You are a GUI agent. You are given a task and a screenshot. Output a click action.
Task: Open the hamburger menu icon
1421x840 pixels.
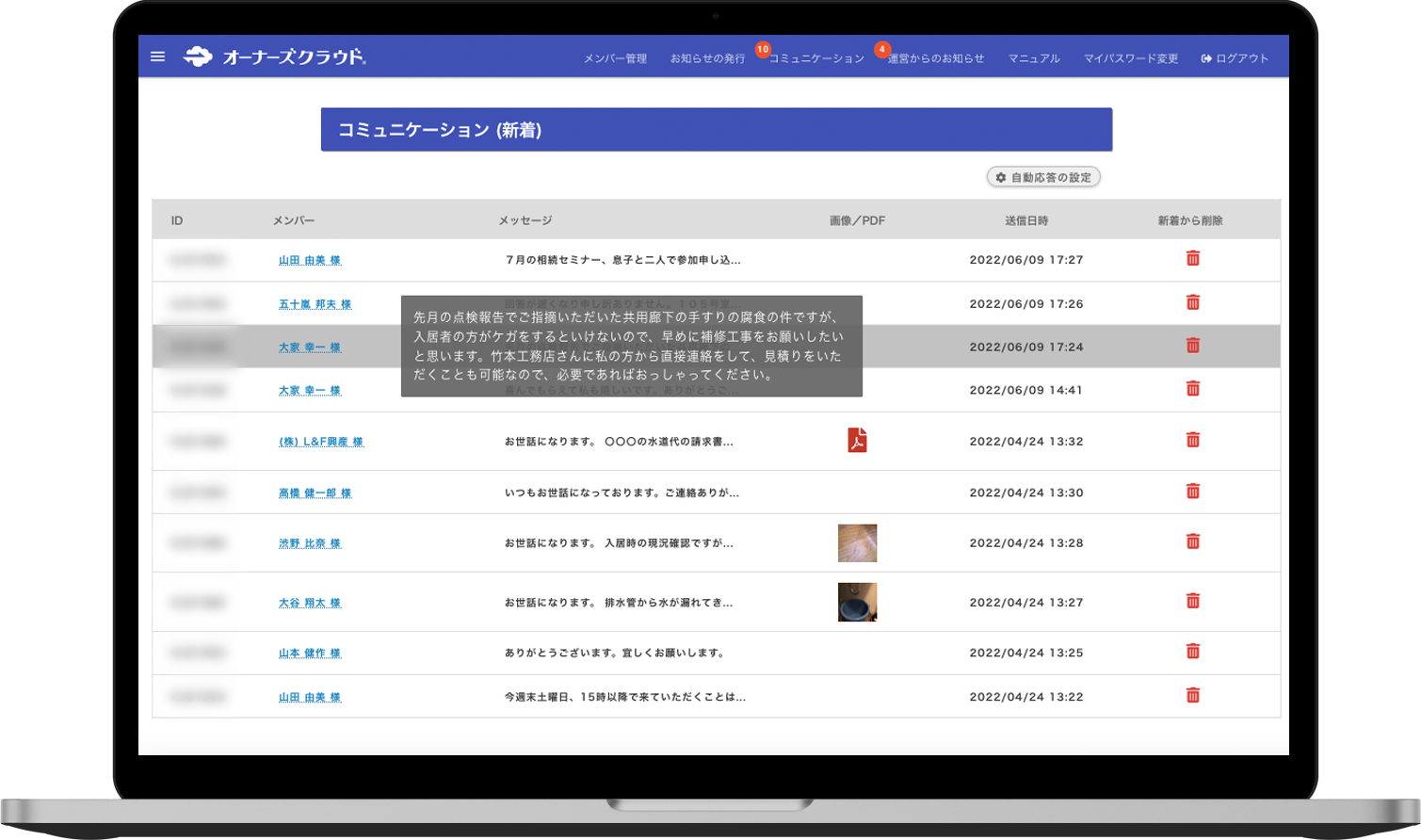[x=157, y=57]
